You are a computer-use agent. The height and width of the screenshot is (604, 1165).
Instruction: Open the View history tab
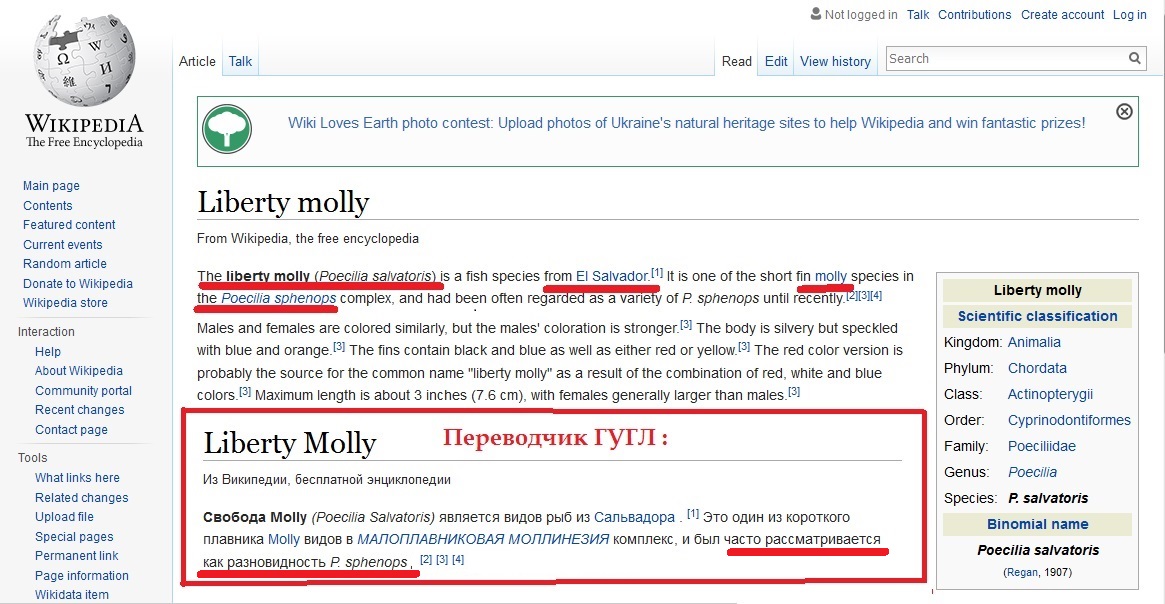[x=835, y=61]
